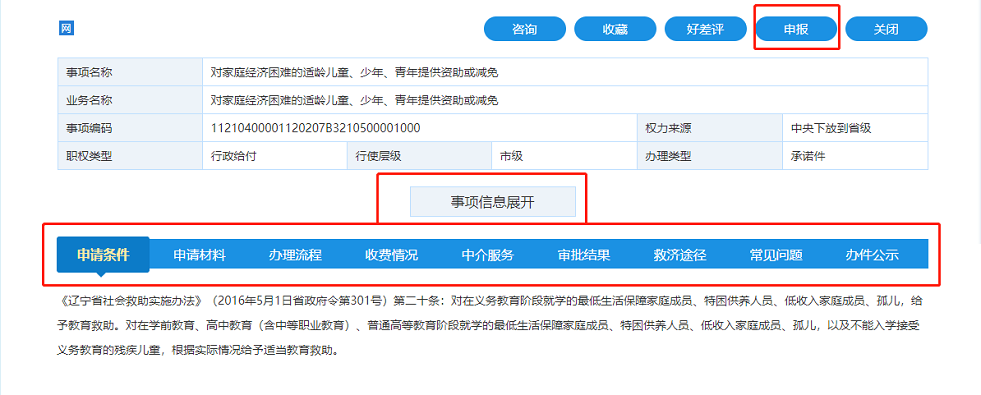Click the 市级 cell
Screen dimensions: 981x395
click(x=564, y=156)
